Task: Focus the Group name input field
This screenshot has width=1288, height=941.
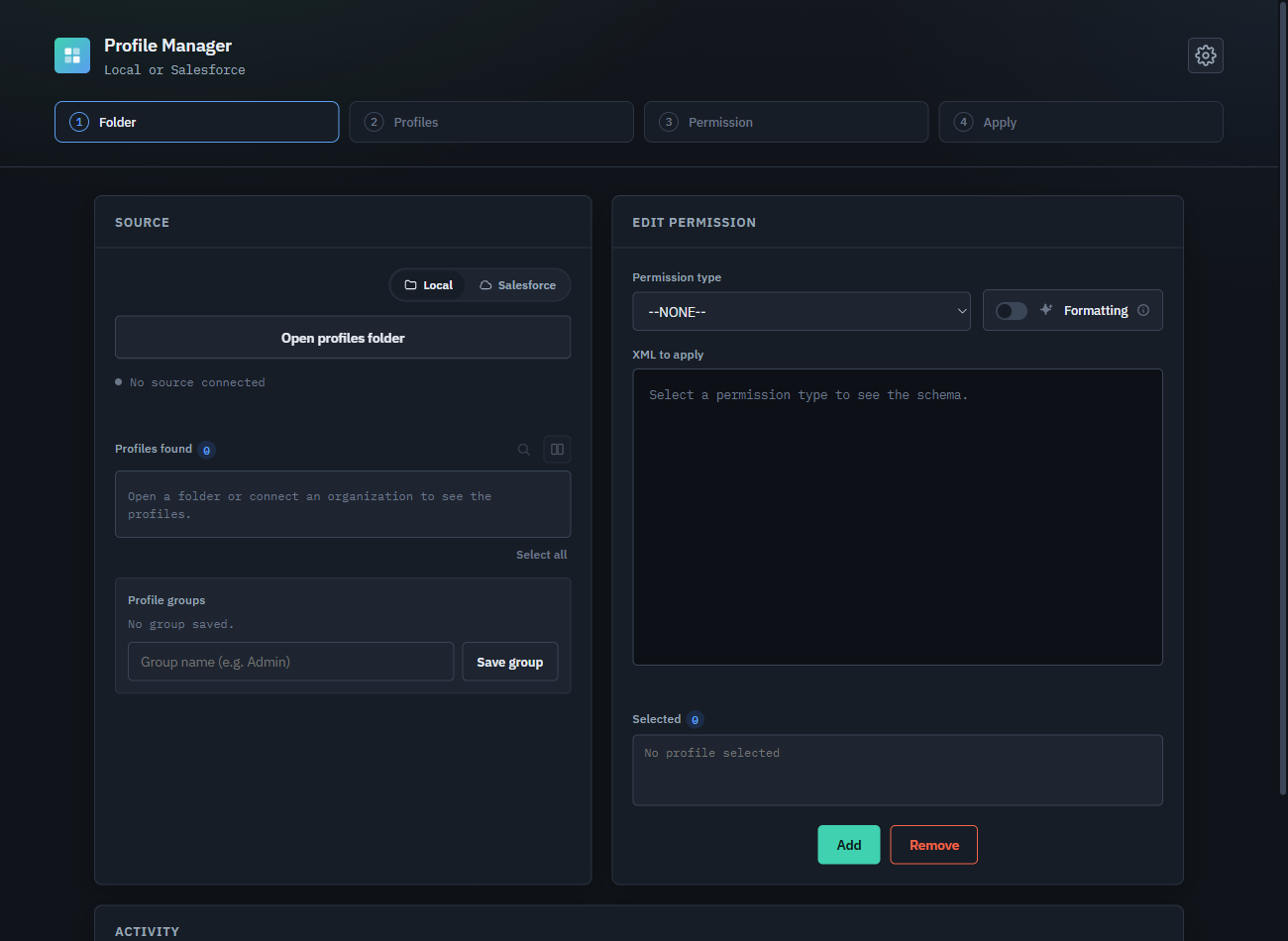Action: (x=290, y=662)
